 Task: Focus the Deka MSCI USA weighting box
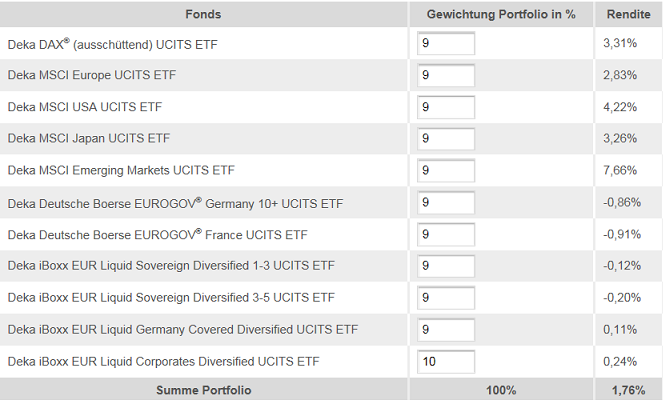(x=446, y=107)
